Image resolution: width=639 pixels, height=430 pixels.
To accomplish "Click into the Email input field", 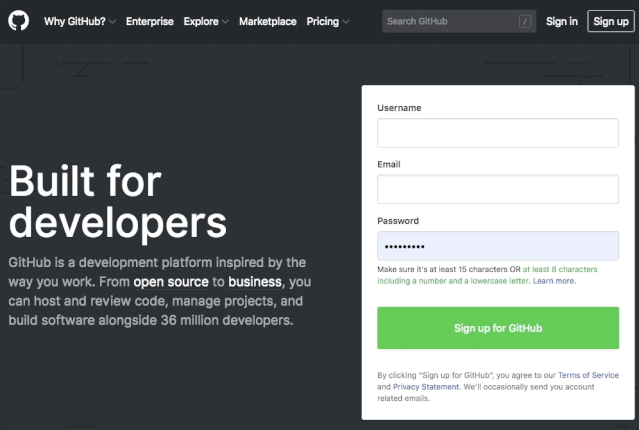I will [x=498, y=189].
